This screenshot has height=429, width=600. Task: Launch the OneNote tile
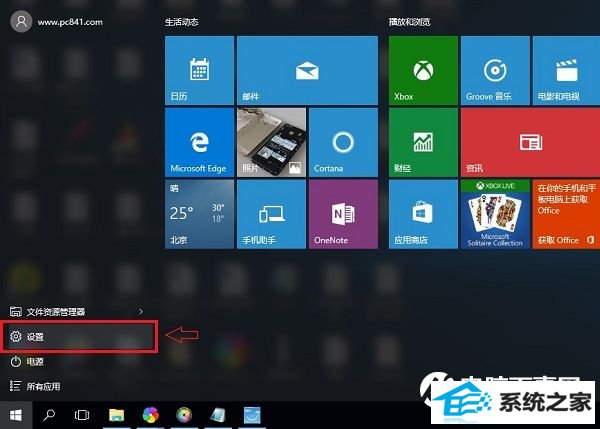click(343, 214)
